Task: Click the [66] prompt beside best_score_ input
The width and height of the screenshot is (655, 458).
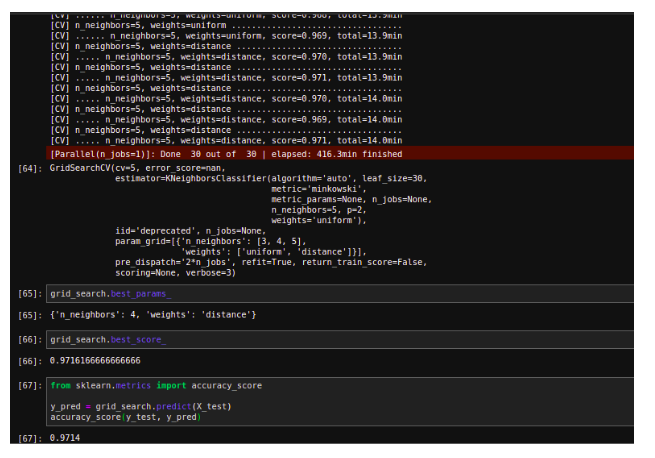Action: coord(30,340)
